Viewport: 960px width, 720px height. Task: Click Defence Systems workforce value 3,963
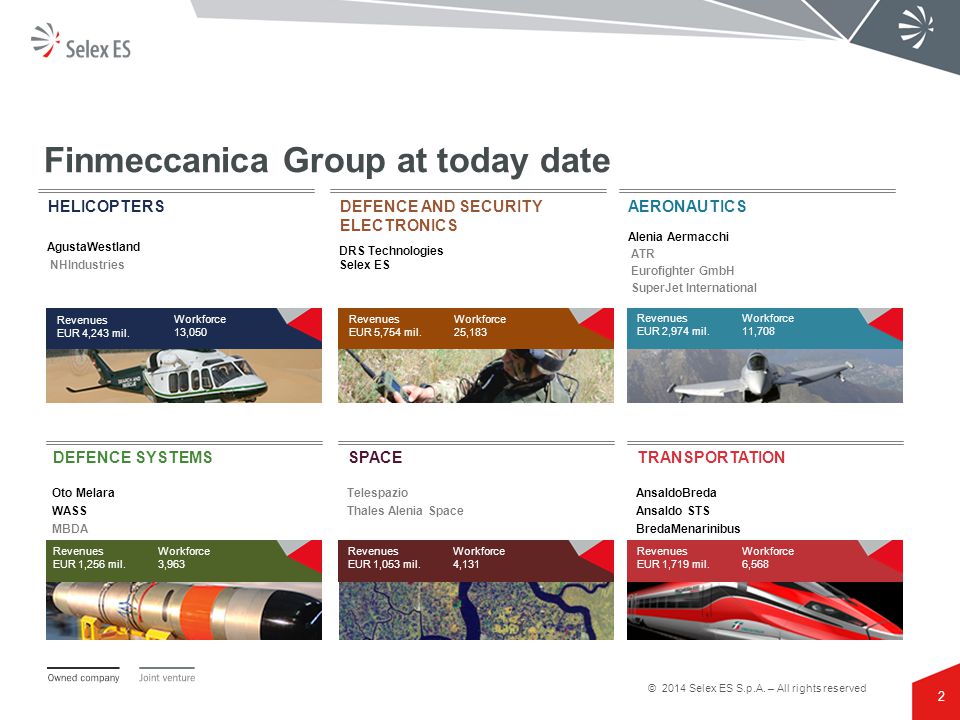[x=171, y=564]
